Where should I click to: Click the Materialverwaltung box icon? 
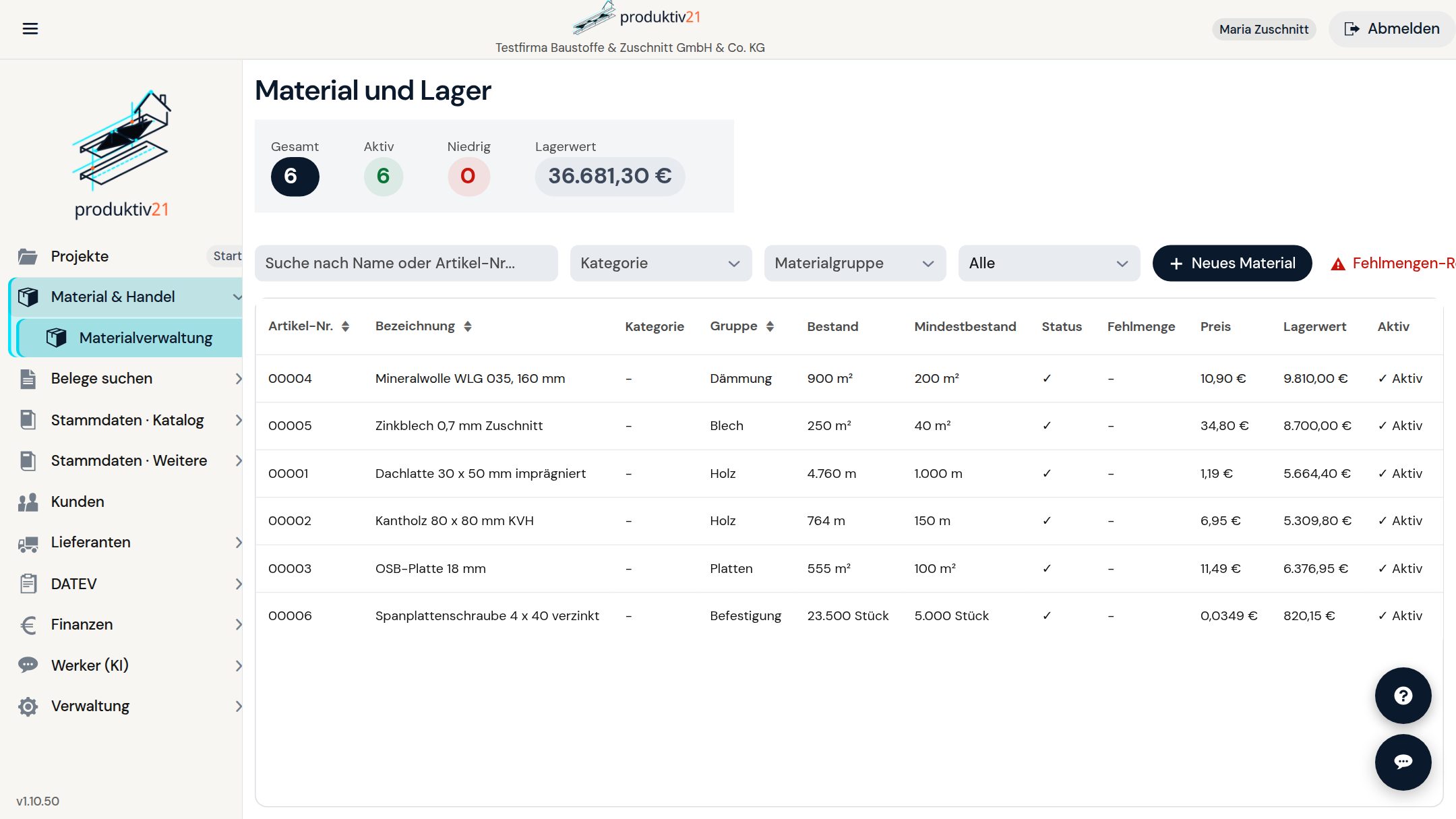56,338
